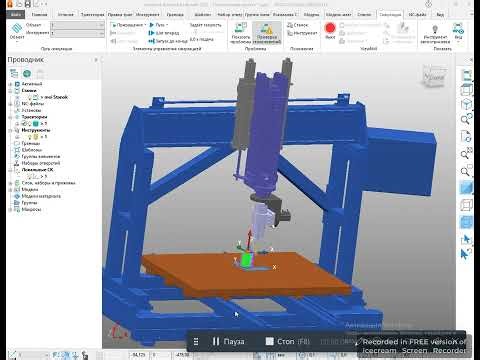480x360 pixels.
Task: Expand the Макросы tree node
Action: (x=10, y=209)
